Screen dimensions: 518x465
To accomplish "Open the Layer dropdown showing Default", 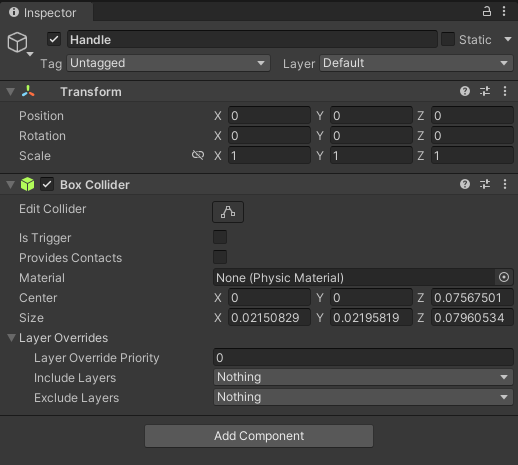I will point(416,63).
